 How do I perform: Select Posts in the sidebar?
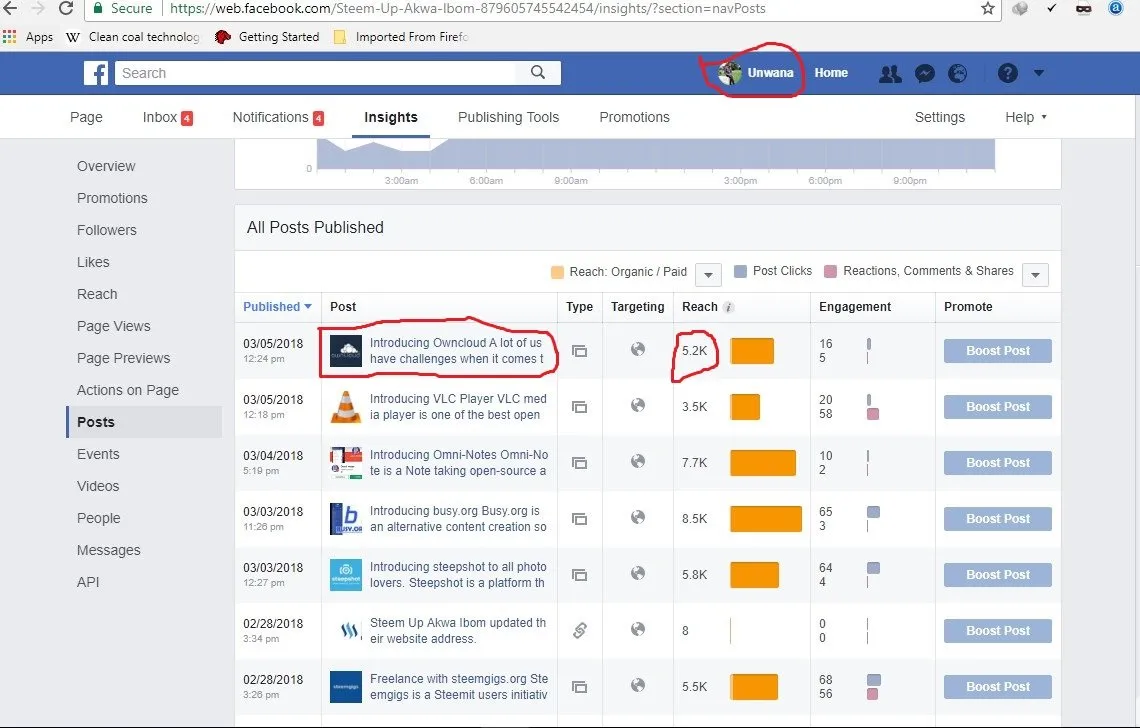click(144, 422)
